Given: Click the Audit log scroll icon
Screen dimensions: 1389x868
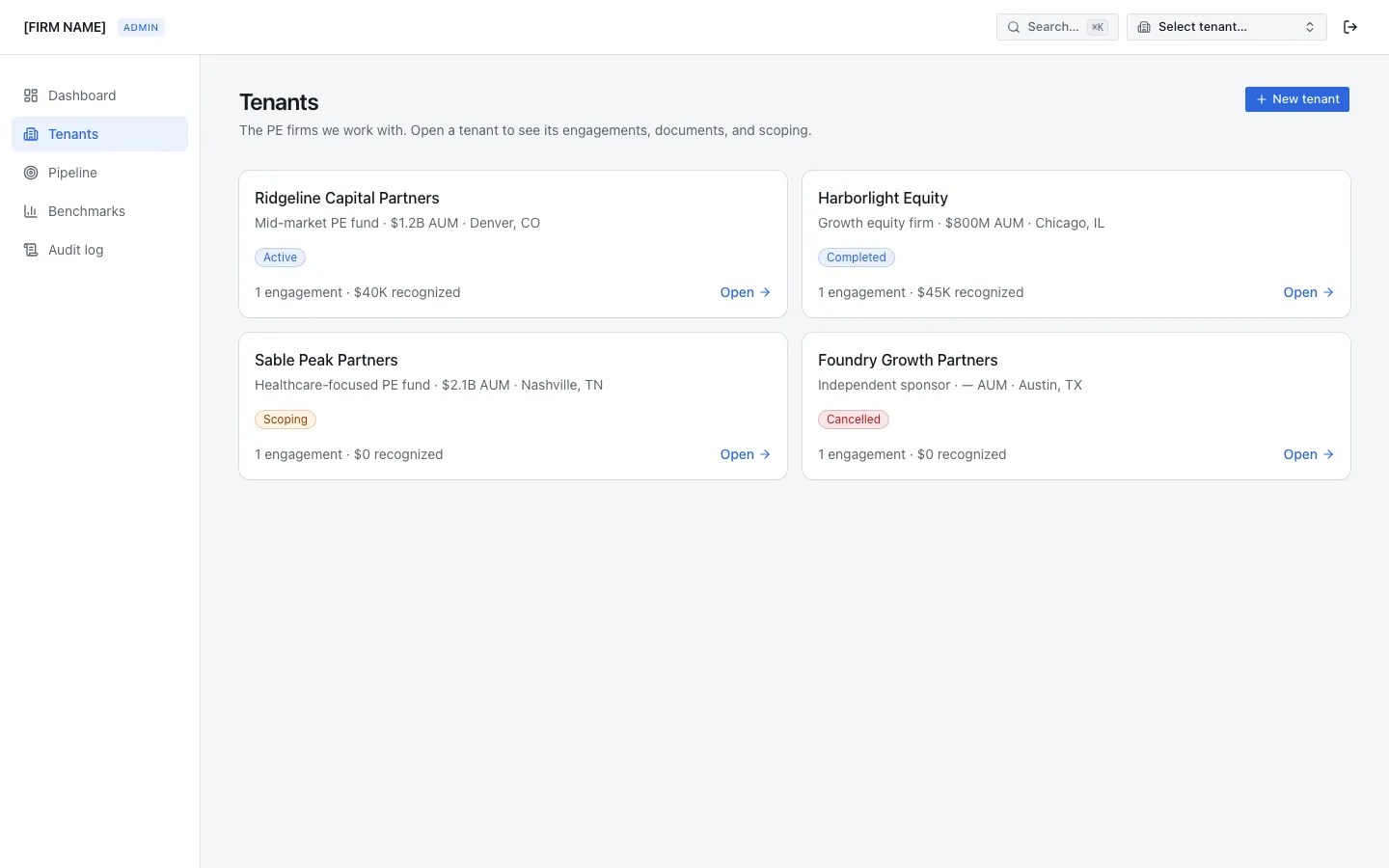Looking at the screenshot, I should pyautogui.click(x=31, y=250).
